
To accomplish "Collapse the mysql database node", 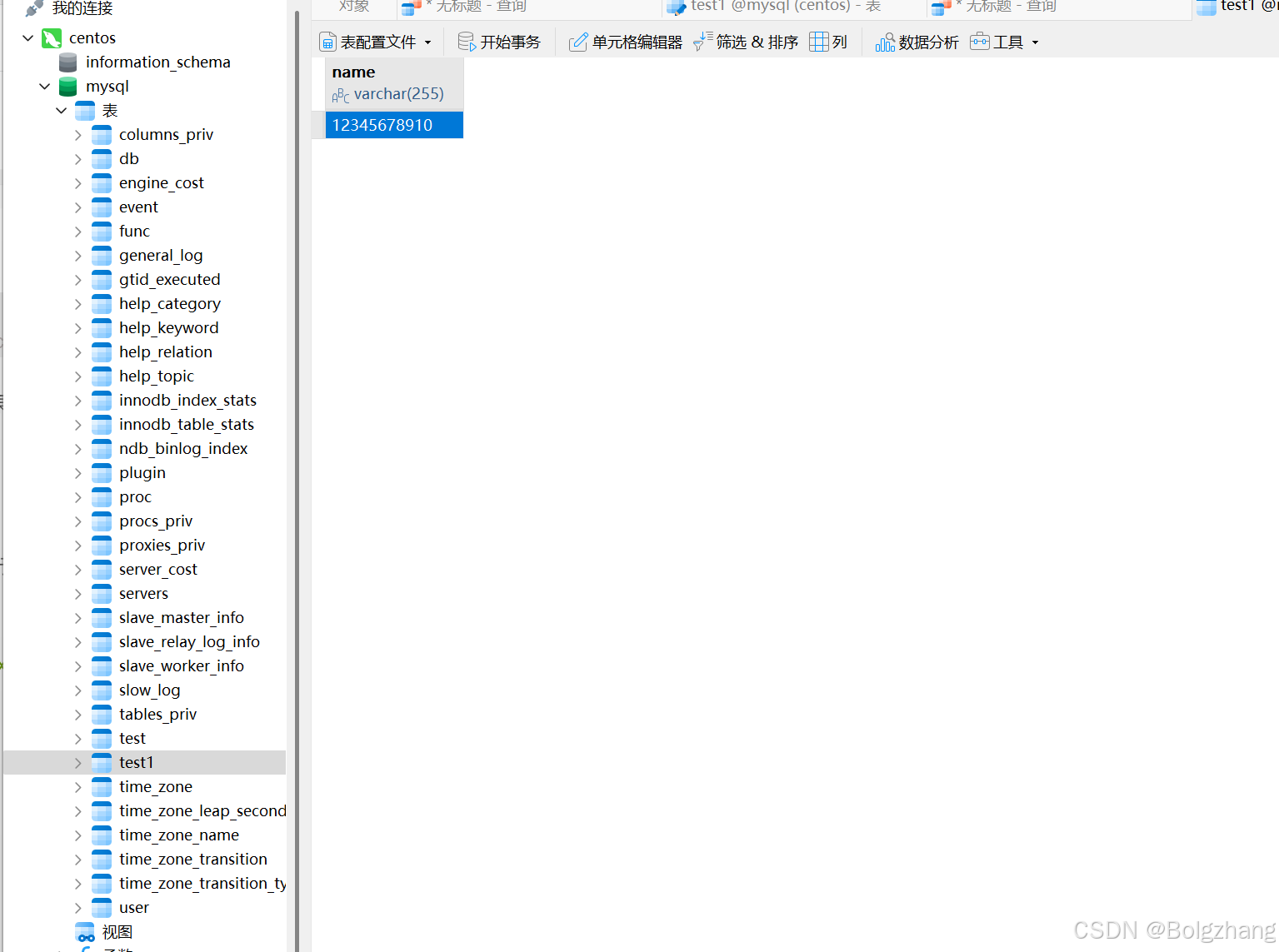I will point(44,87).
